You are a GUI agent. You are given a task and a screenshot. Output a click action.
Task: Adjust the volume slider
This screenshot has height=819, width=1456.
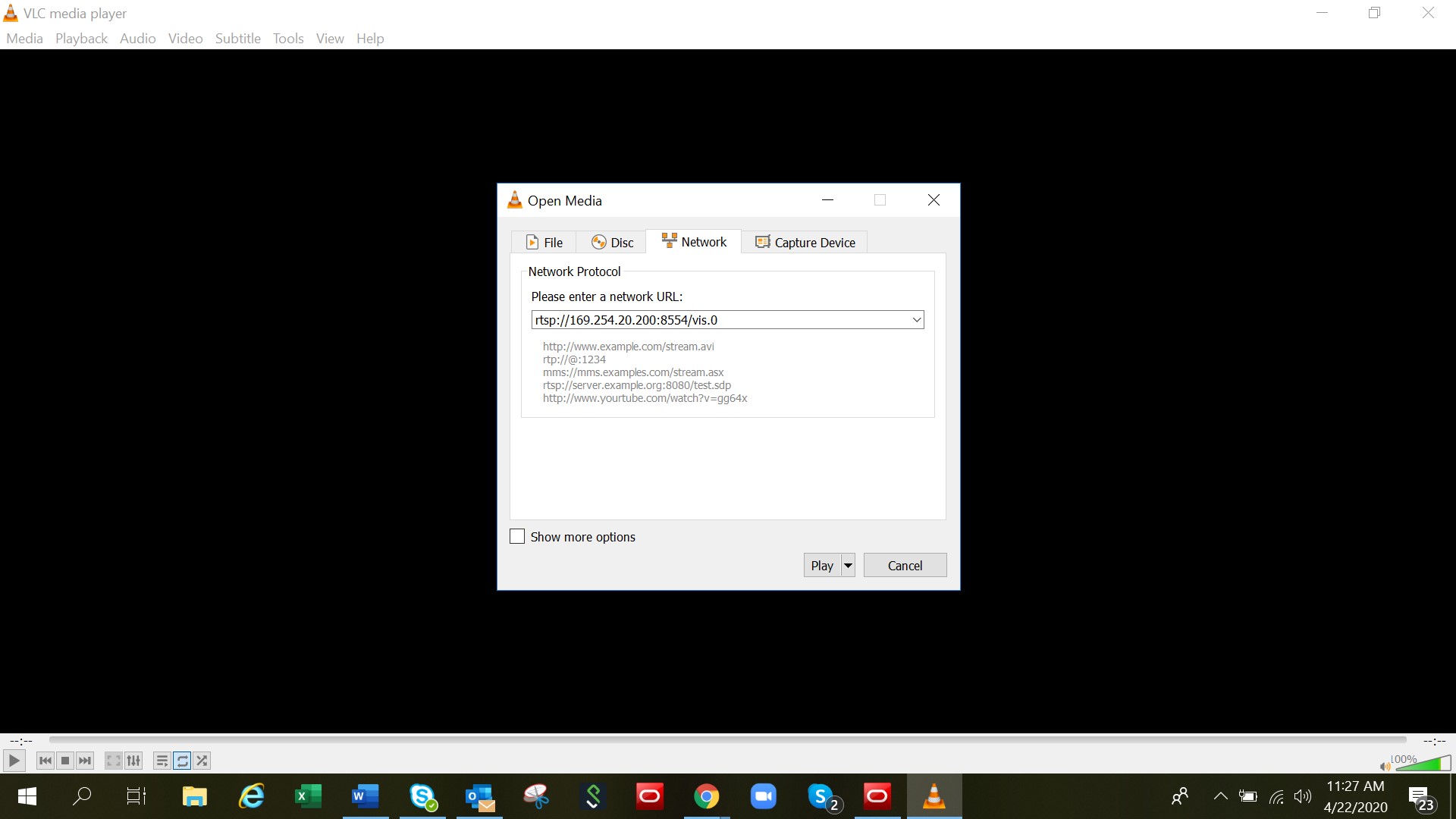click(x=1423, y=764)
